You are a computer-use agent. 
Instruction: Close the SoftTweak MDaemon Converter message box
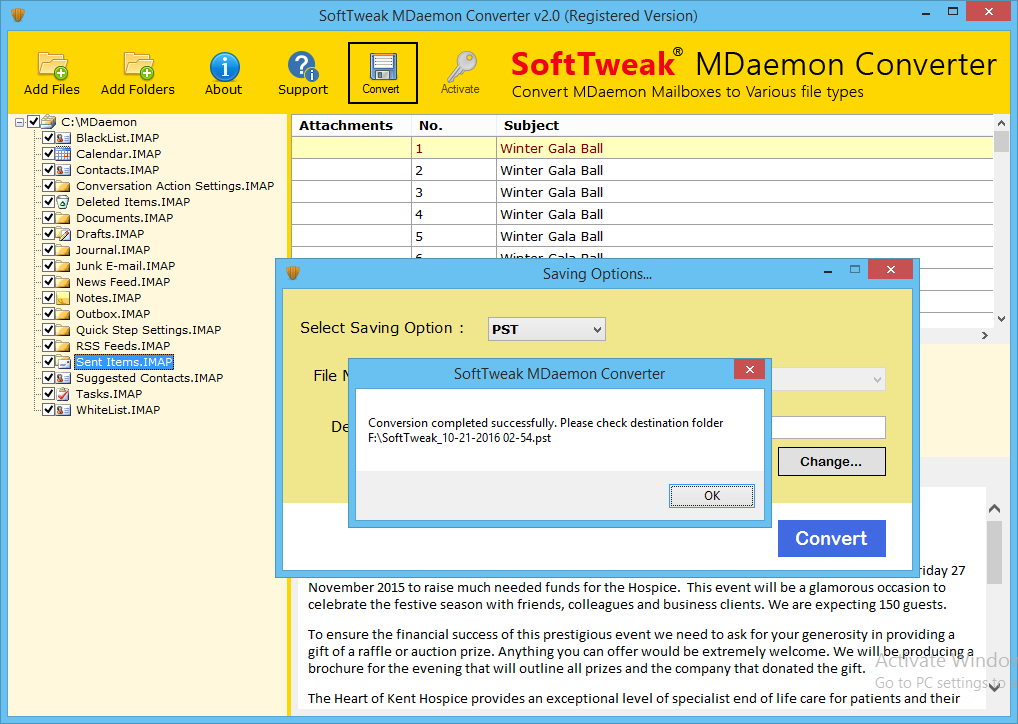click(750, 369)
